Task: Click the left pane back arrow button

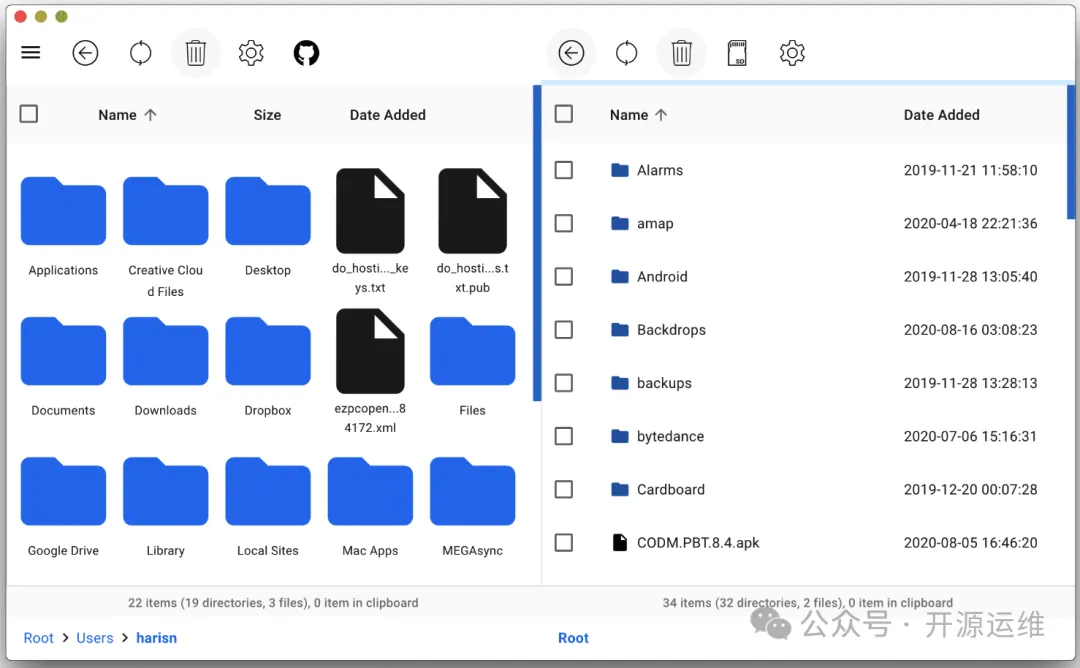Action: (86, 53)
